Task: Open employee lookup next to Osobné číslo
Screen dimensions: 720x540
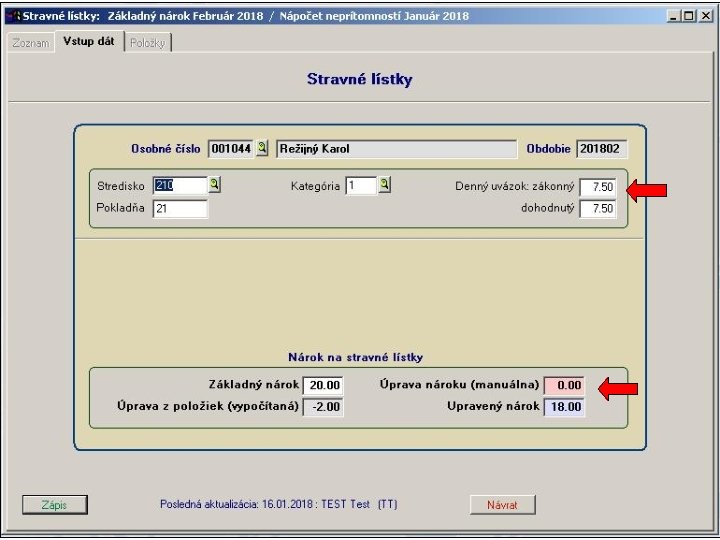Action: pyautogui.click(x=262, y=148)
